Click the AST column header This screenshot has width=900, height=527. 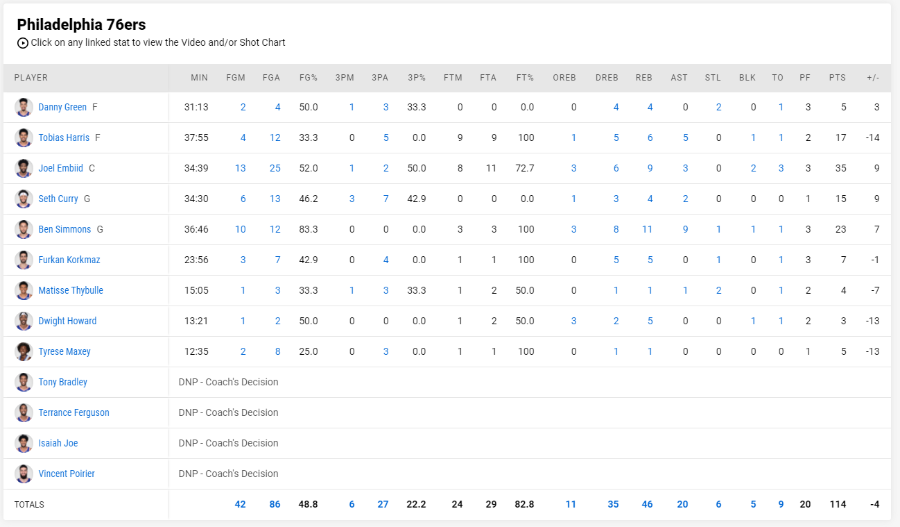(x=679, y=78)
